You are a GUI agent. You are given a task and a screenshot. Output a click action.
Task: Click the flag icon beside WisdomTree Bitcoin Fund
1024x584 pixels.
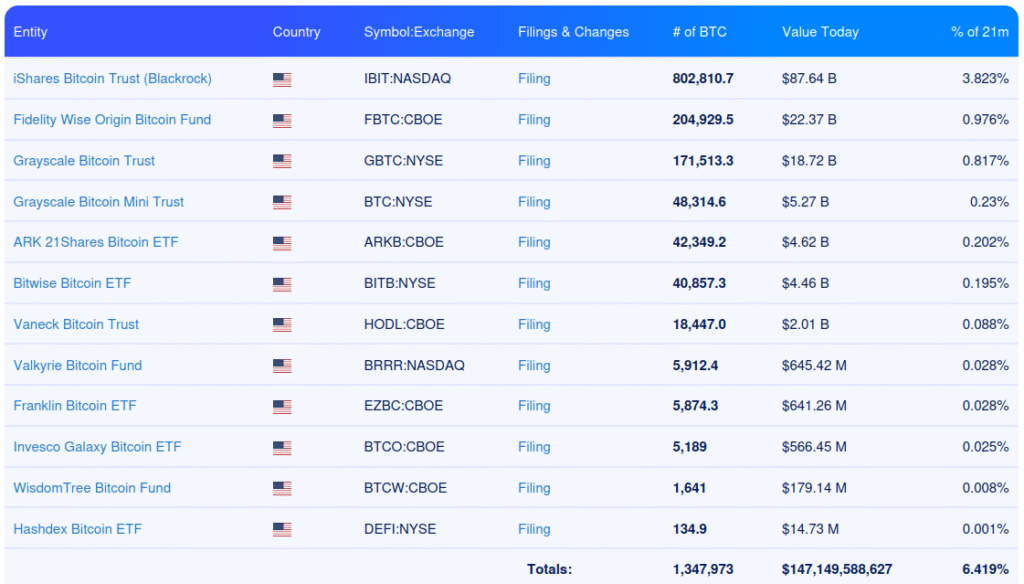[282, 489]
